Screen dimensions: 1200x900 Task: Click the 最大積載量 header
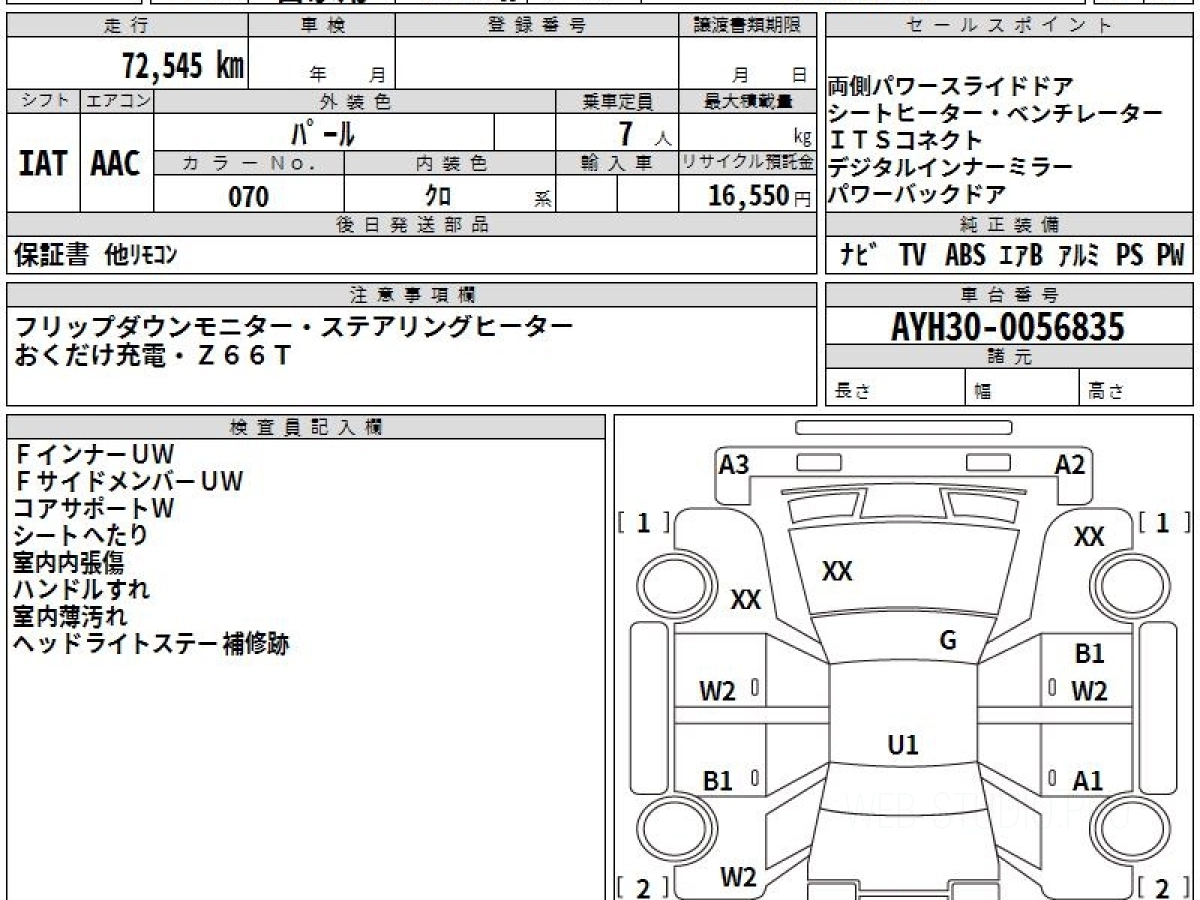coord(747,101)
